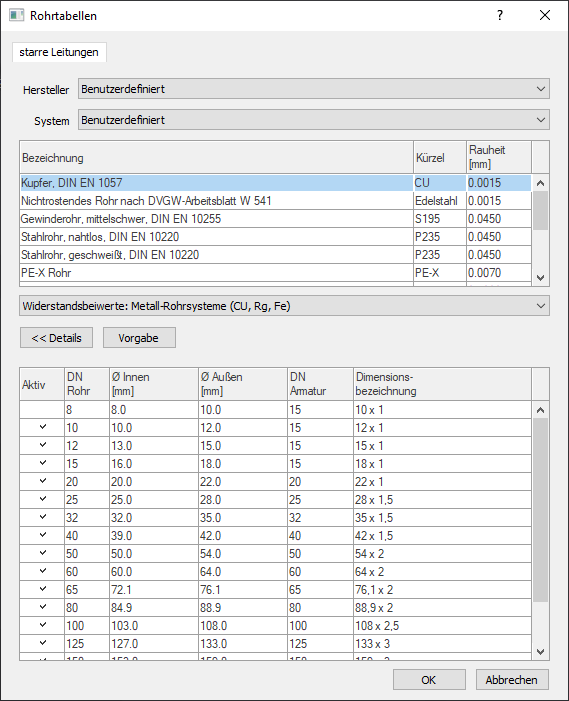The width and height of the screenshot is (569, 701).
Task: Click the Bezeichnung column header
Action: coord(216,157)
